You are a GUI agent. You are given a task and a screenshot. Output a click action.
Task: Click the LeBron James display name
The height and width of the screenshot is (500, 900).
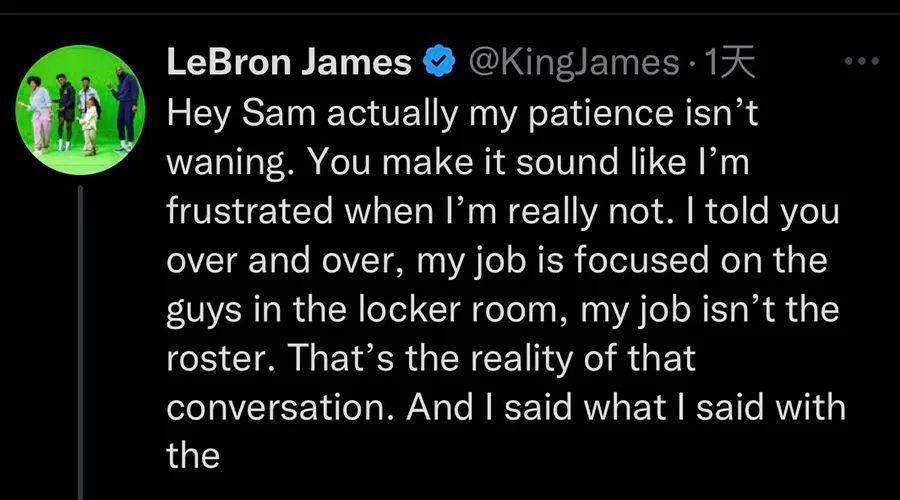pyautogui.click(x=289, y=64)
